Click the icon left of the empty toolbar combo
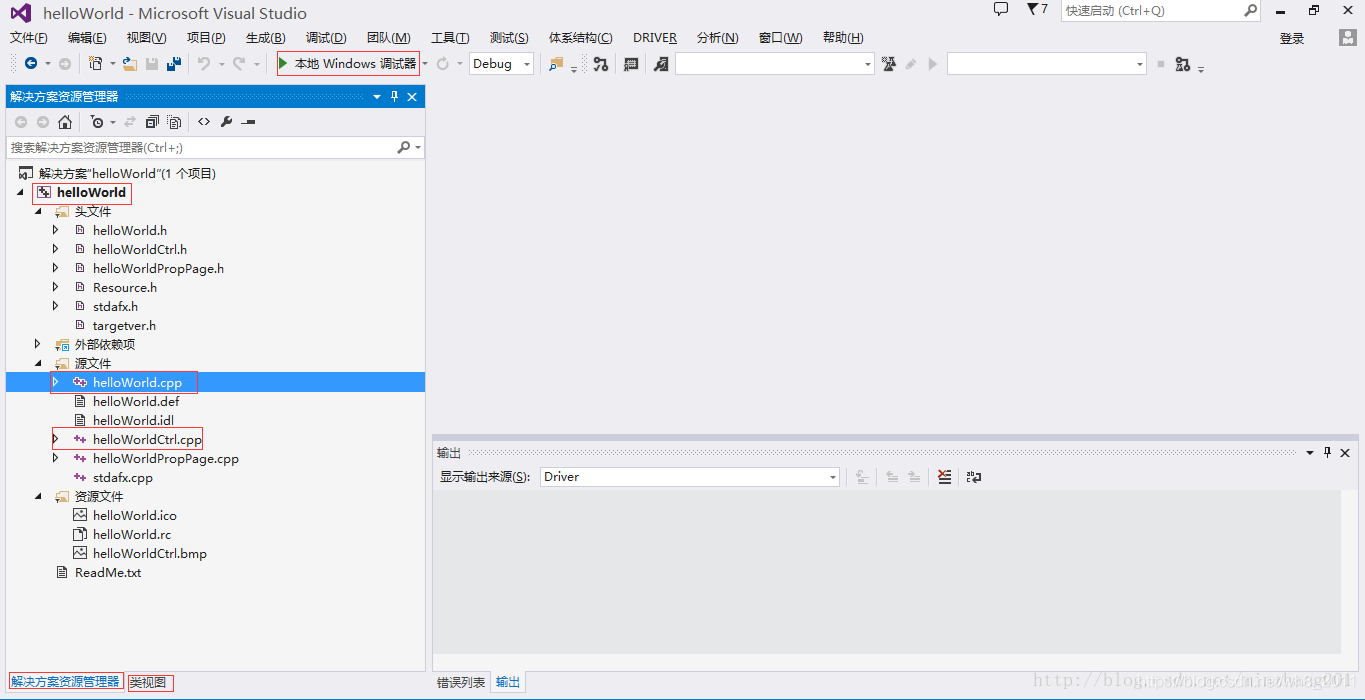Screen dimensions: 1365x700 click(x=661, y=63)
